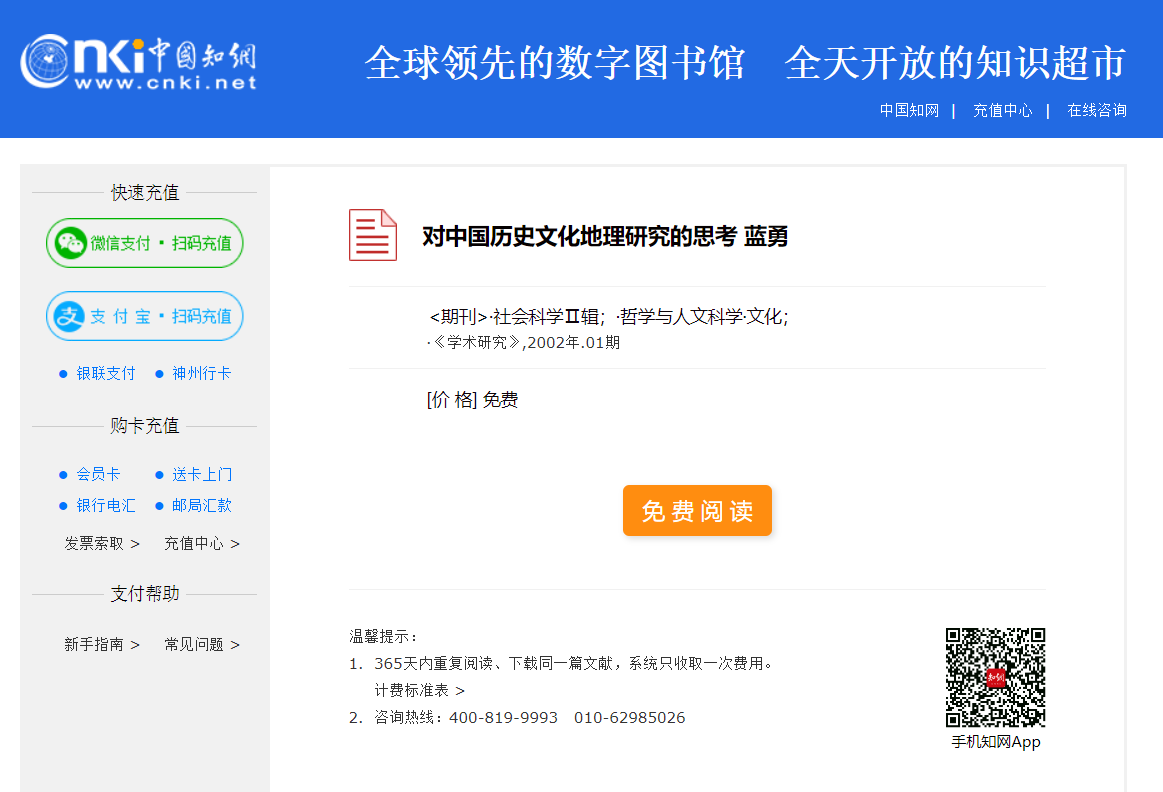Open 新手指南 help page
The image size is (1163, 792).
(102, 645)
